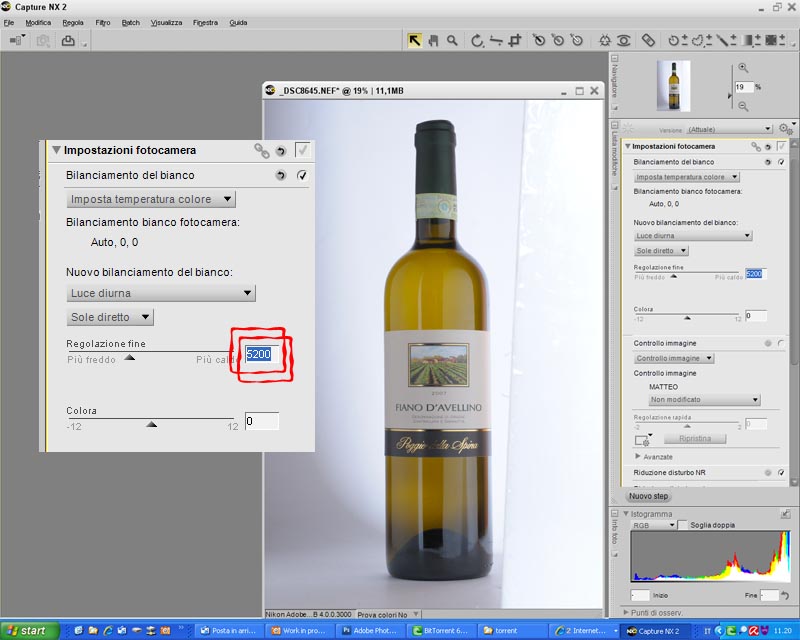Image resolution: width=800 pixels, height=640 pixels.
Task: Click Regolazione rapida slider handle
Action: (687, 426)
